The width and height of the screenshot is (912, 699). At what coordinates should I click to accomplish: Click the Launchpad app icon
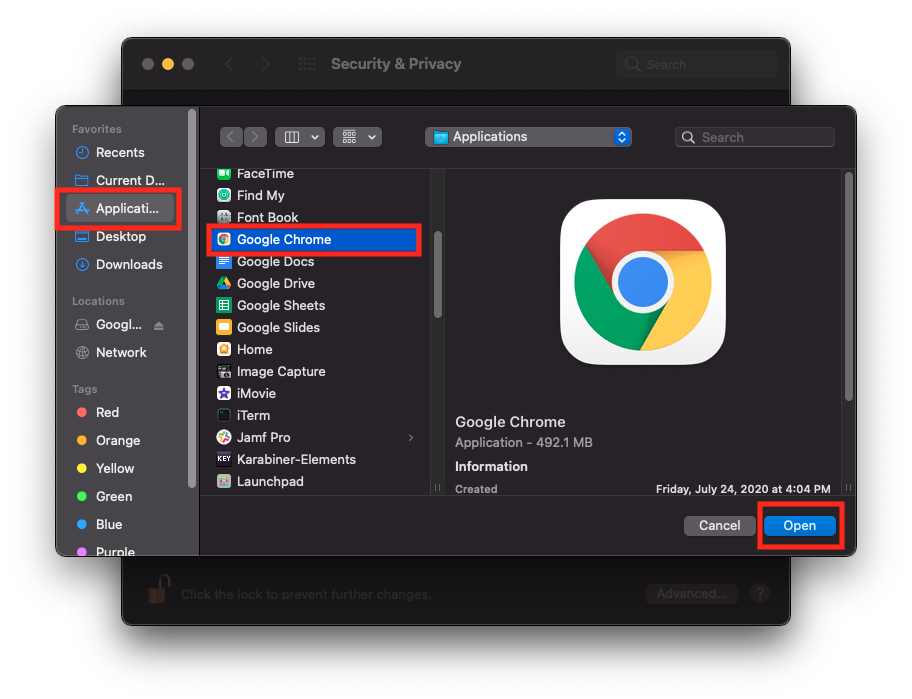[224, 481]
